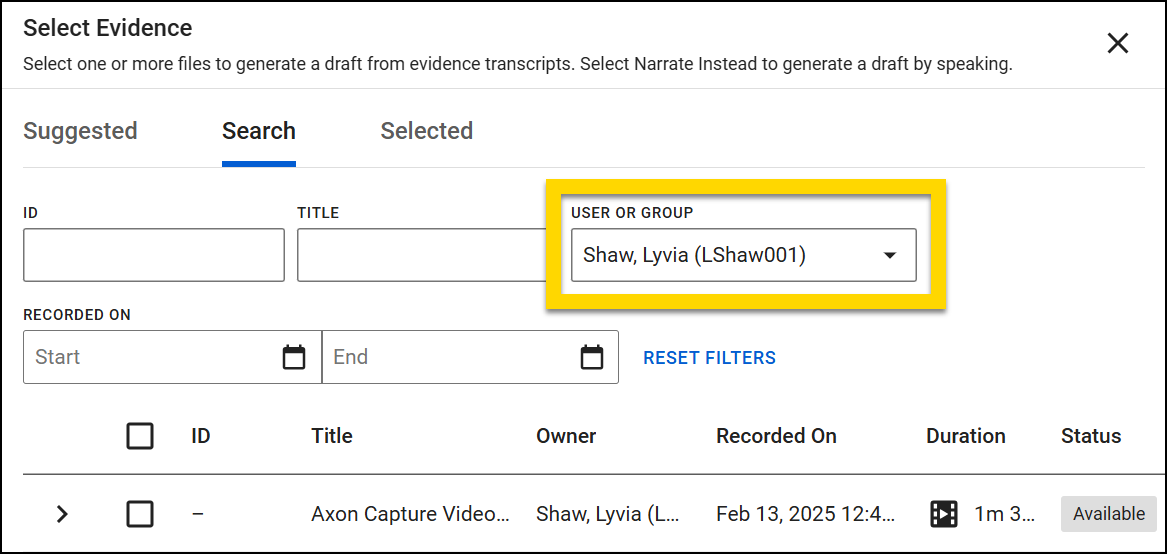The height and width of the screenshot is (554, 1167).
Task: Check the select-all evidence checkbox
Action: pos(140,436)
